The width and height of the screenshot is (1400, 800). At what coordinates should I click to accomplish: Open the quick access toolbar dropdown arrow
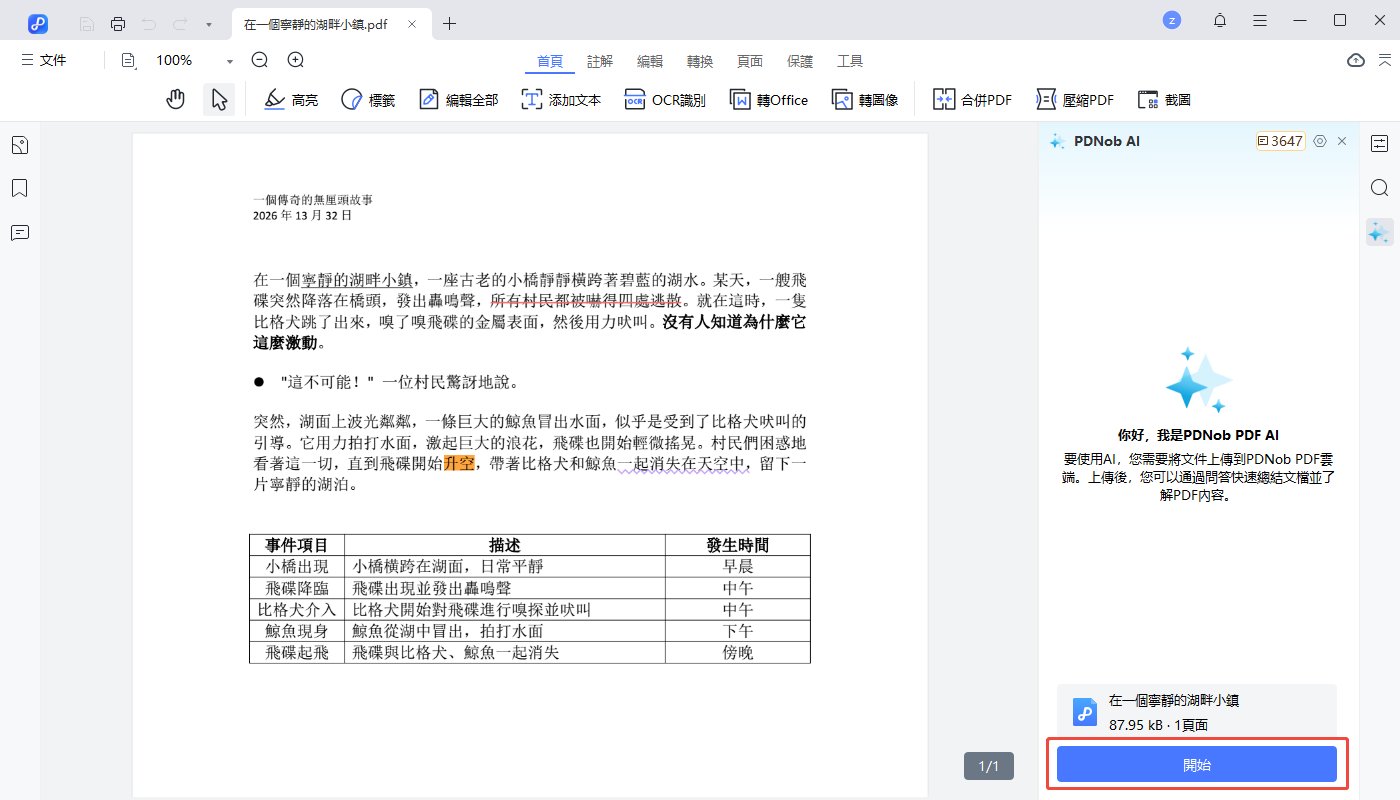click(x=208, y=23)
